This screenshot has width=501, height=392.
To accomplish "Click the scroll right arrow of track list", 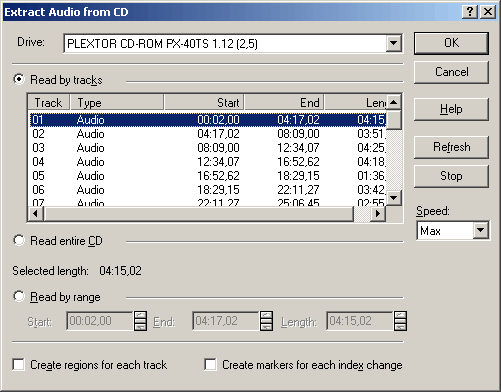I will [x=378, y=213].
